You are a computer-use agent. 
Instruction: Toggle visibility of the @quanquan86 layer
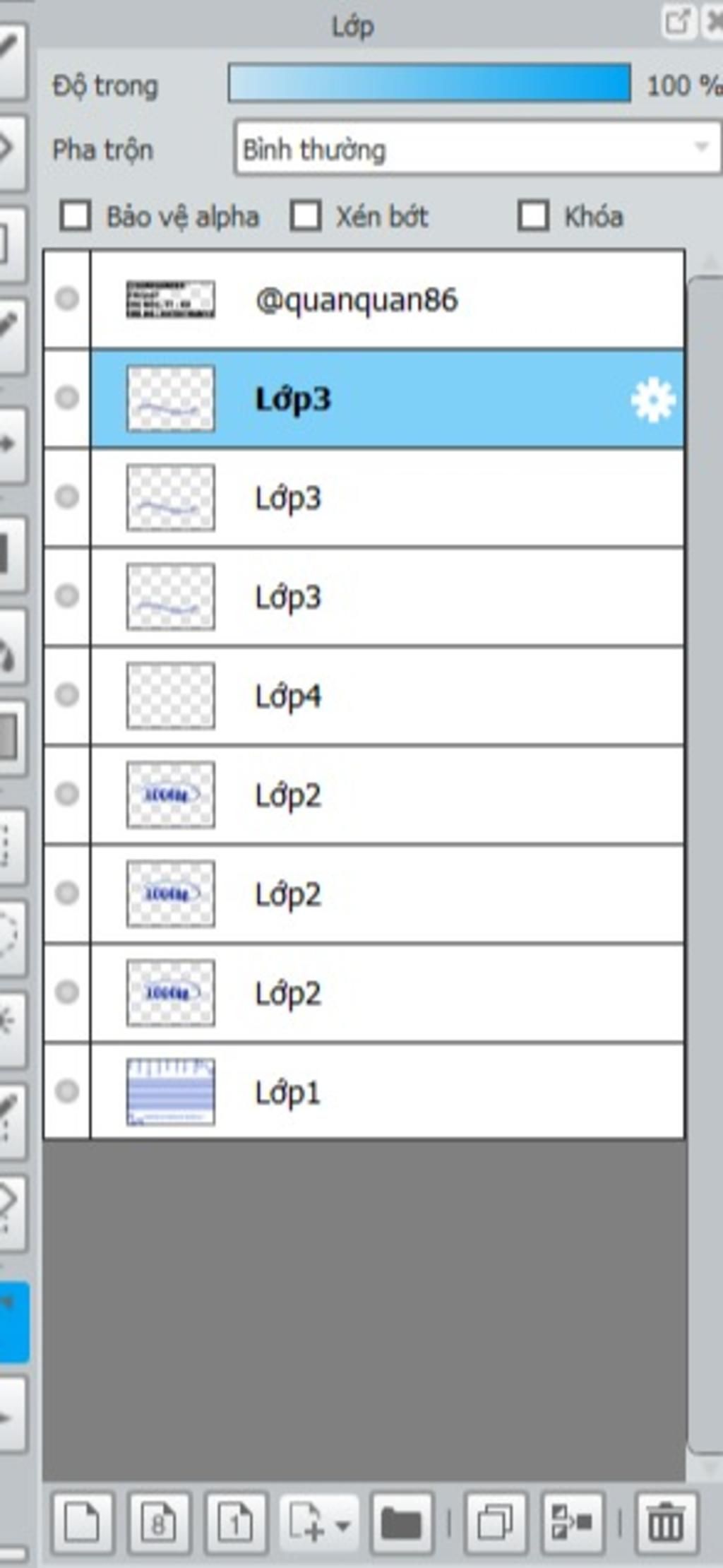coord(67,299)
